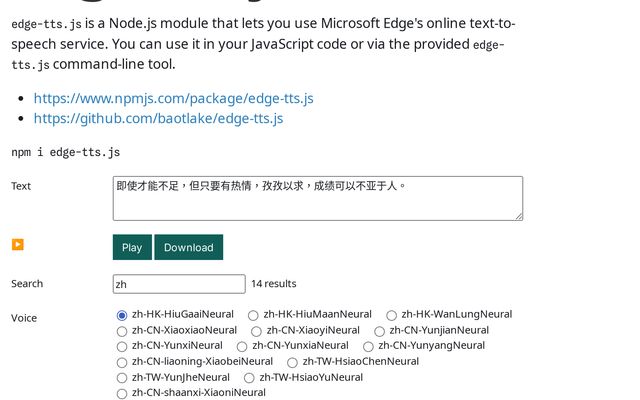Select zh-HK-HiuGaaiNeural voice

pyautogui.click(x=122, y=315)
